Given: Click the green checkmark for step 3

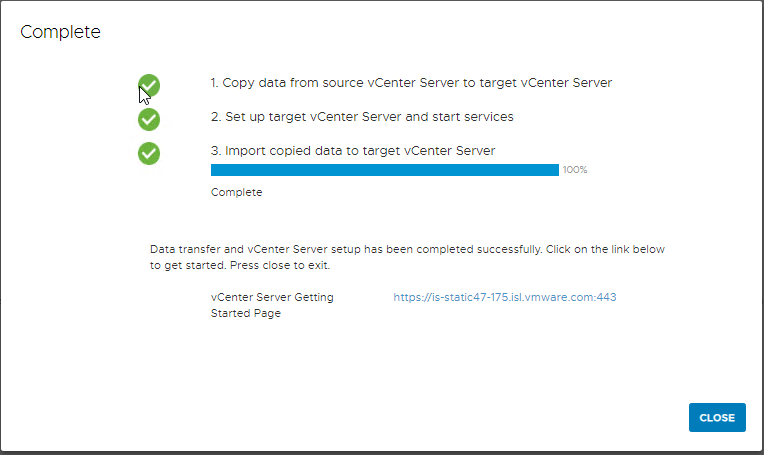Looking at the screenshot, I should click(x=149, y=153).
